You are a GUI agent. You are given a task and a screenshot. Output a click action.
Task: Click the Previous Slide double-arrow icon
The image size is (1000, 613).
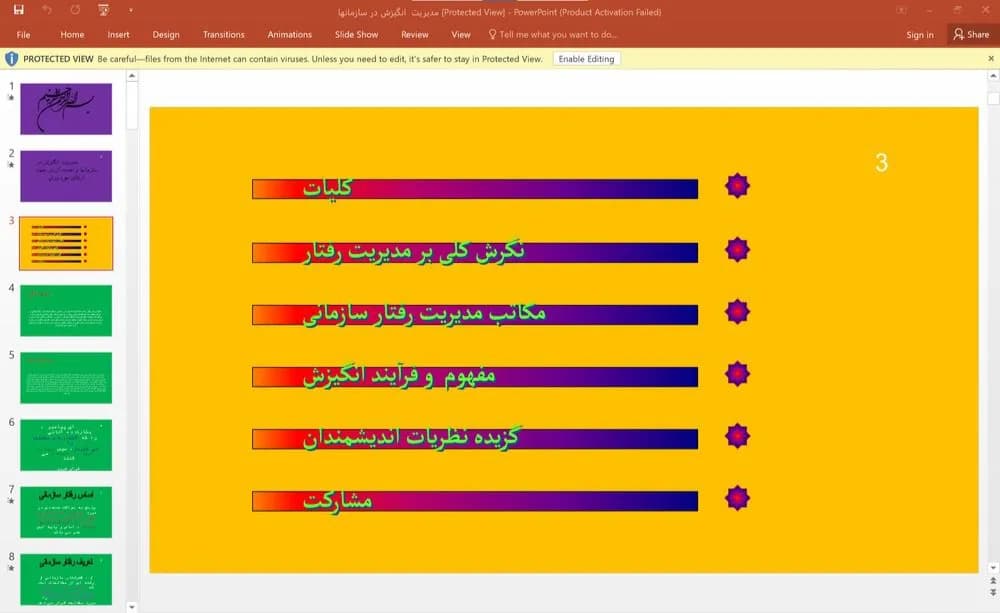click(x=993, y=581)
